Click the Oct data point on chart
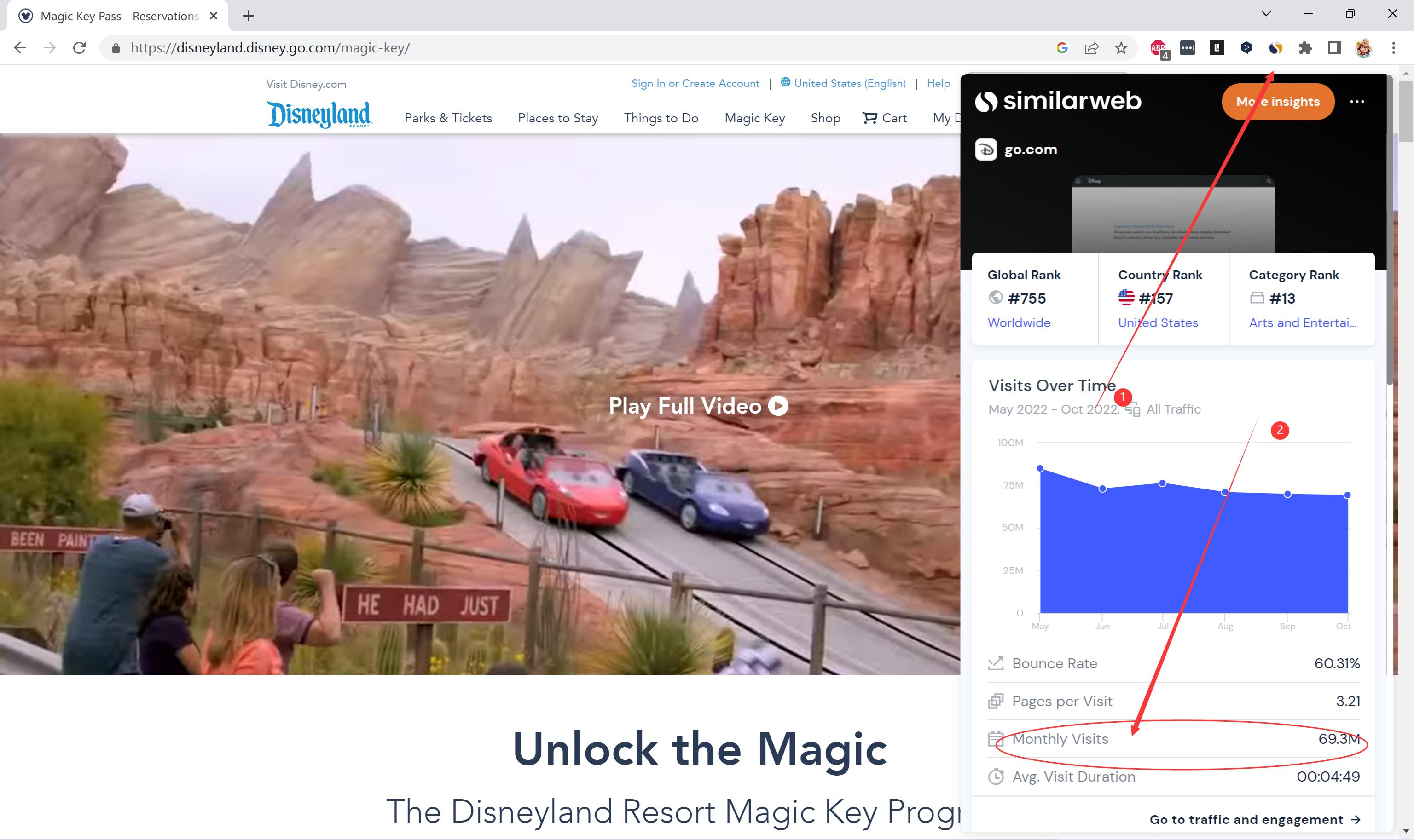 pyautogui.click(x=1347, y=495)
